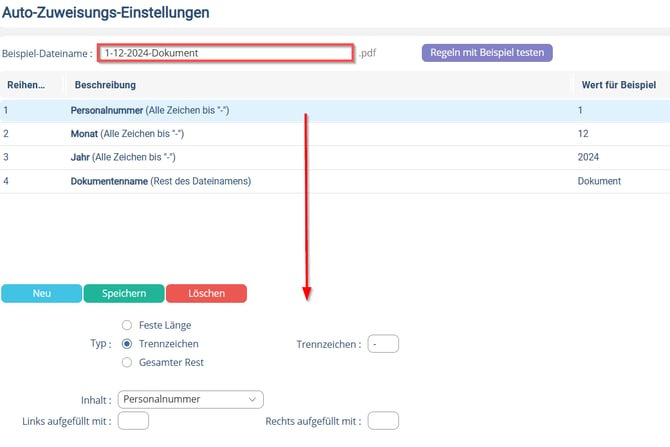Click the Rechts aufgefüllt mit field
Image resolution: width=670 pixels, height=447 pixels.
click(383, 421)
